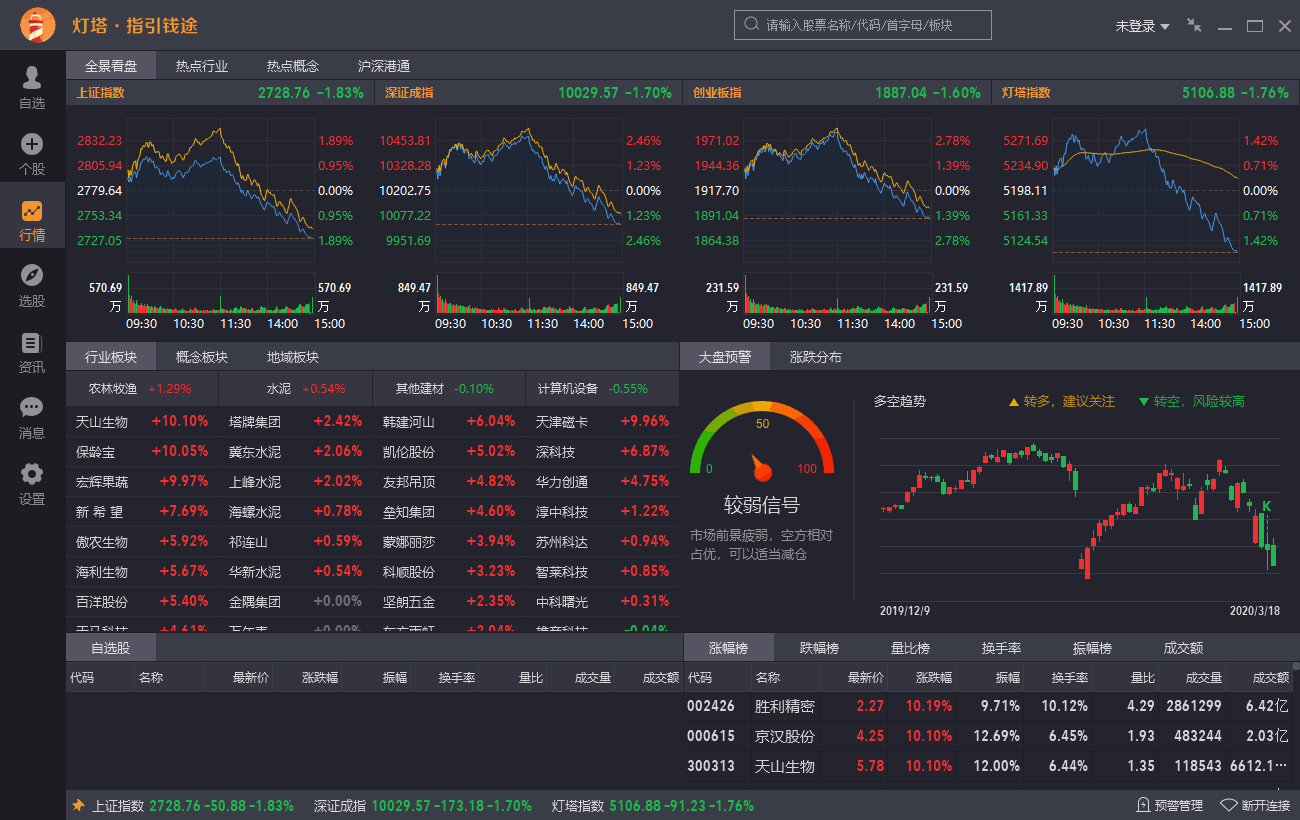Click the pin icon in status bar
Image resolution: width=1300 pixels, height=820 pixels.
click(x=78, y=805)
